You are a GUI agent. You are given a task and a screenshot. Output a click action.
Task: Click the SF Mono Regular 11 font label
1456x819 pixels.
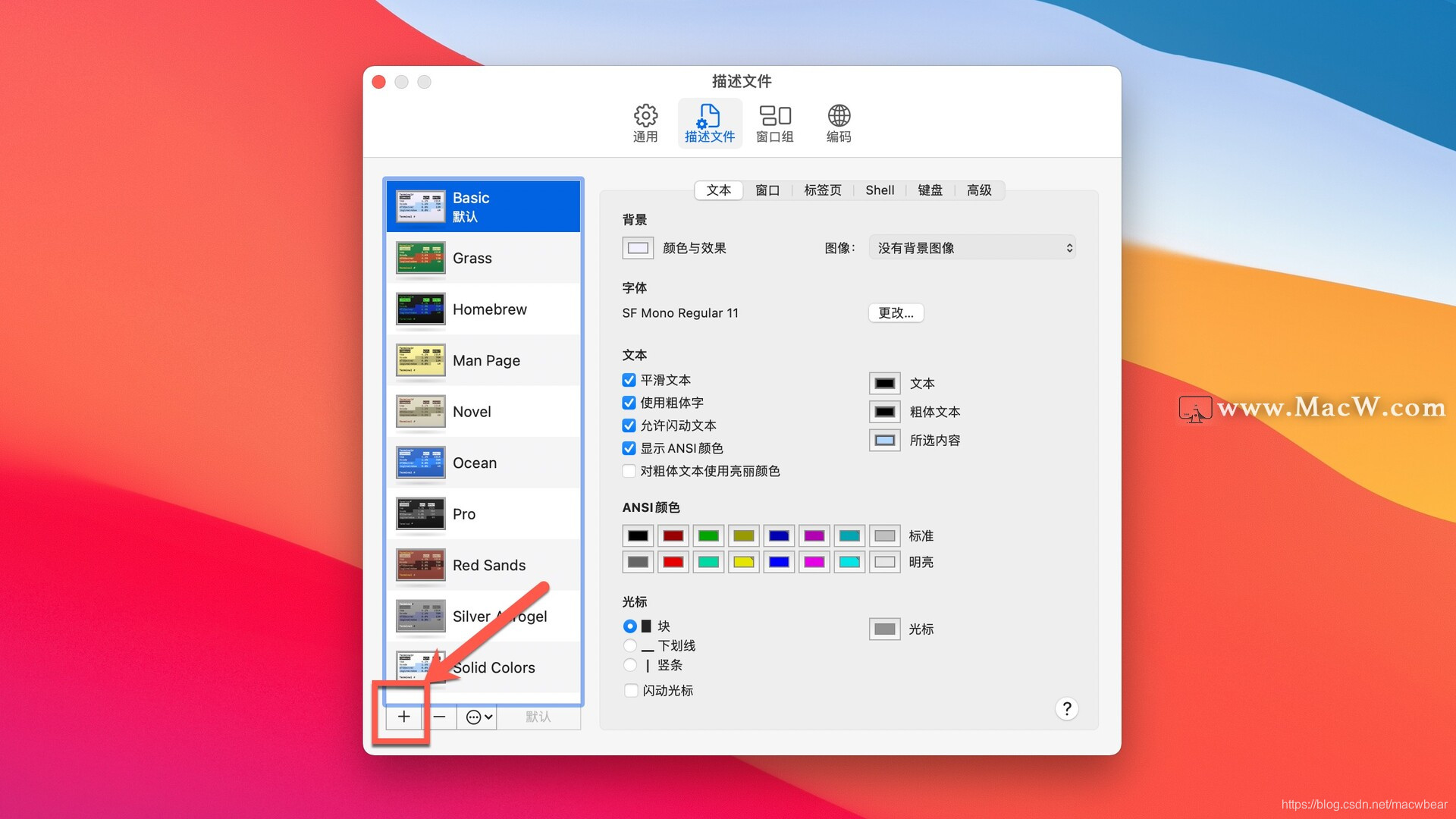click(x=680, y=313)
